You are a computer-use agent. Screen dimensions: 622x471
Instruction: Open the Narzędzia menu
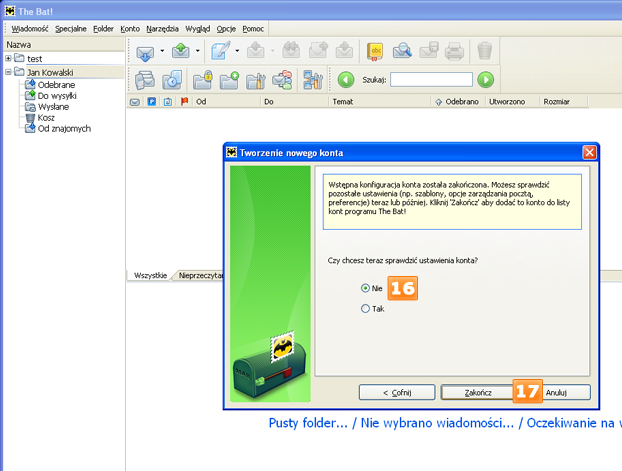tap(162, 29)
